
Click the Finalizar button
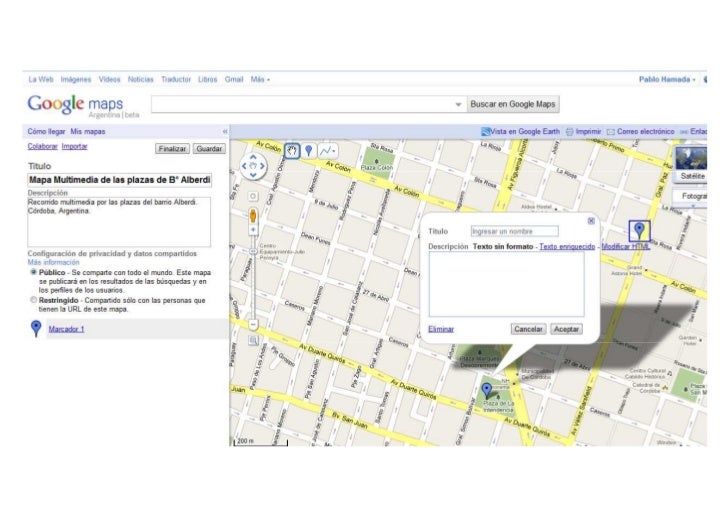[x=172, y=149]
